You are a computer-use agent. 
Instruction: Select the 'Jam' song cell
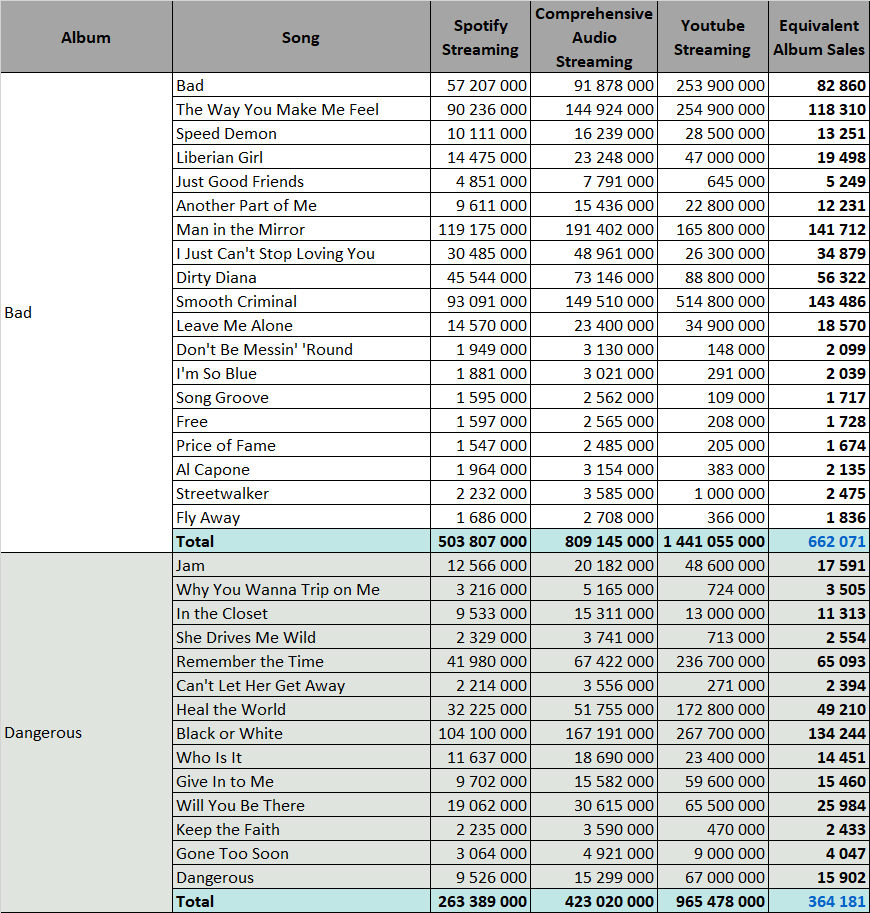pos(301,565)
